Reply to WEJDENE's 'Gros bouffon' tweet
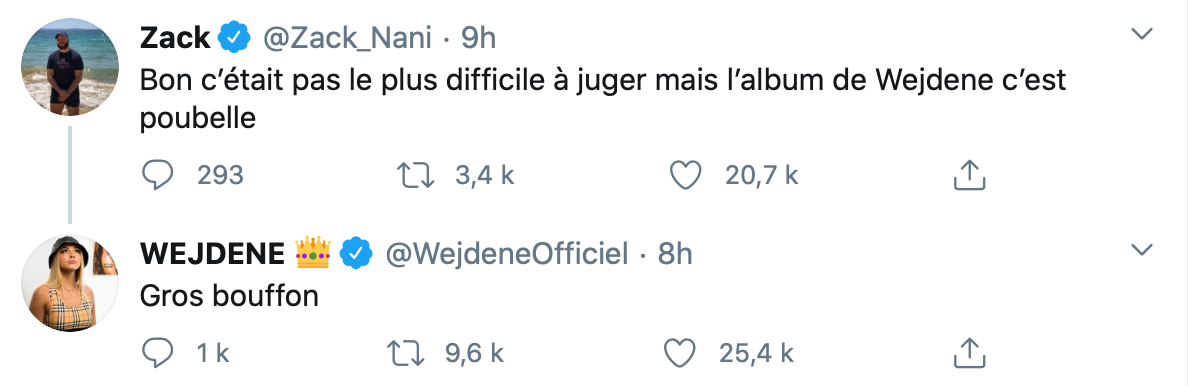 158,352
